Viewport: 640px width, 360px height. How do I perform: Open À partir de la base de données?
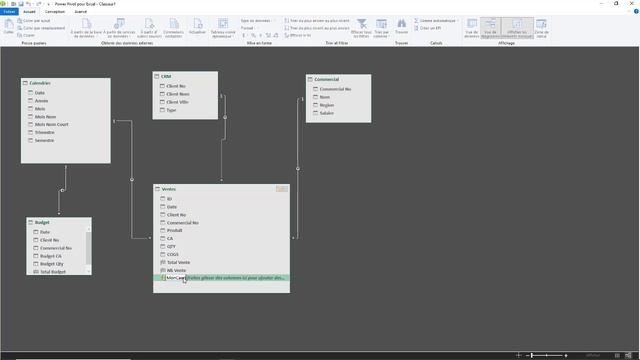pyautogui.click(x=86, y=28)
